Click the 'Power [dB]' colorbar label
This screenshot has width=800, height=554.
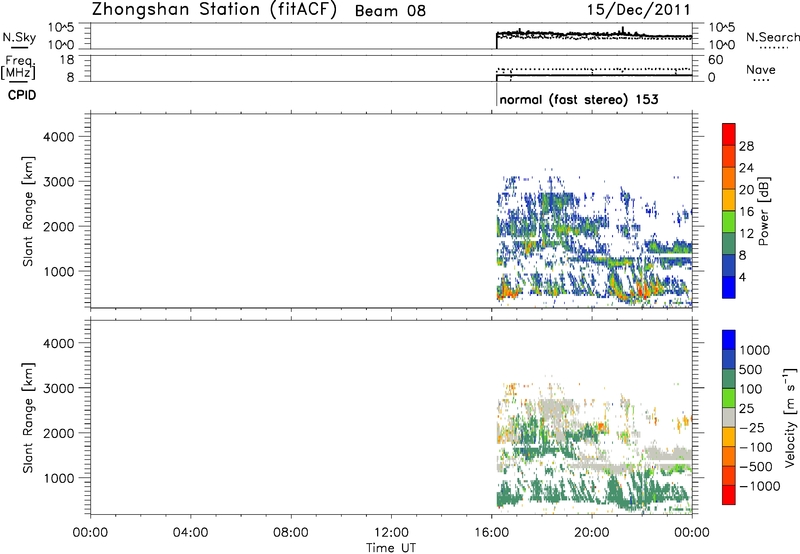point(764,211)
